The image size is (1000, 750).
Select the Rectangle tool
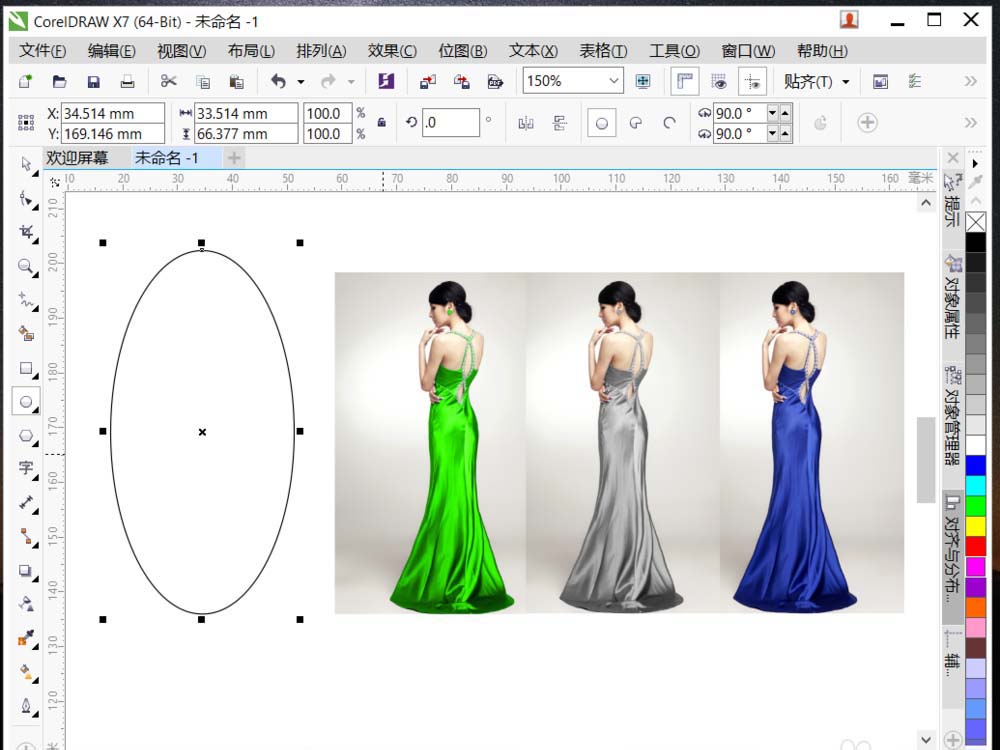click(x=26, y=367)
